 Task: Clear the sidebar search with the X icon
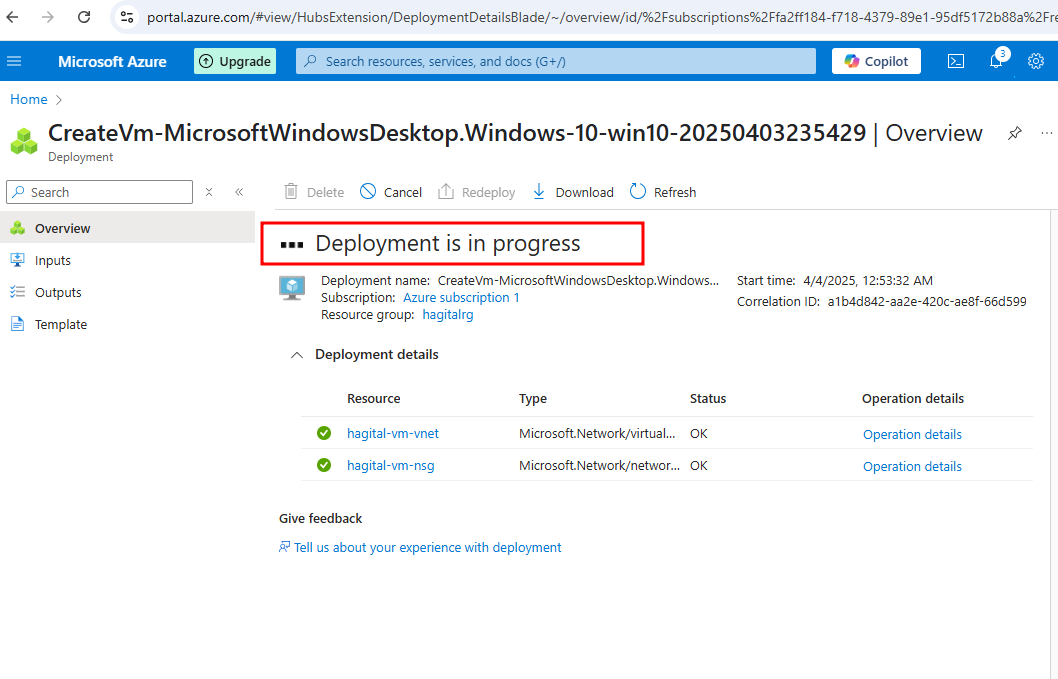point(209,192)
